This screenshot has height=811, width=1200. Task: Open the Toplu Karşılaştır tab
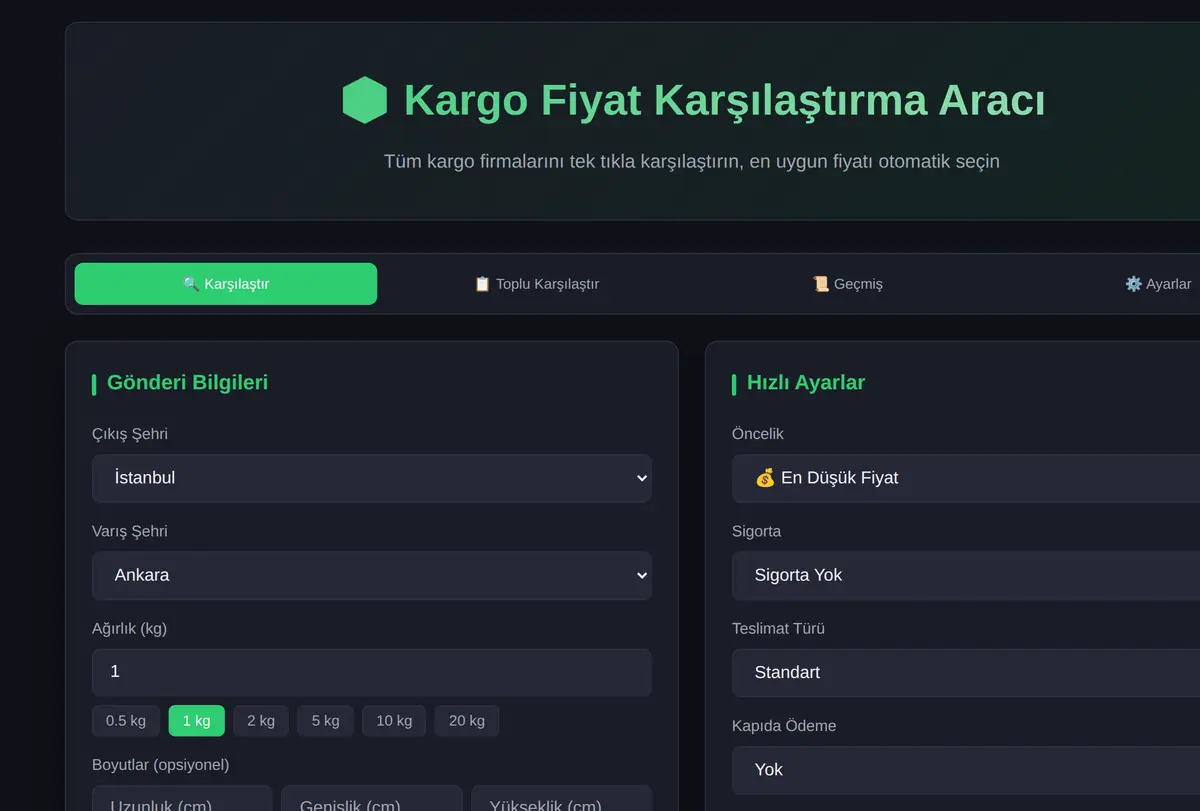537,284
